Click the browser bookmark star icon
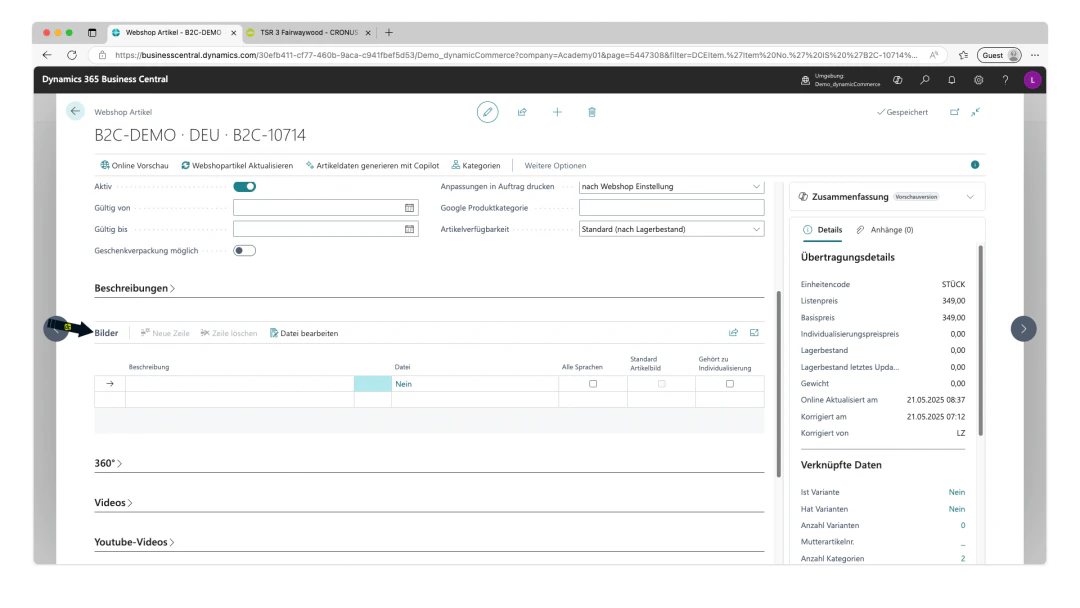 (963, 55)
